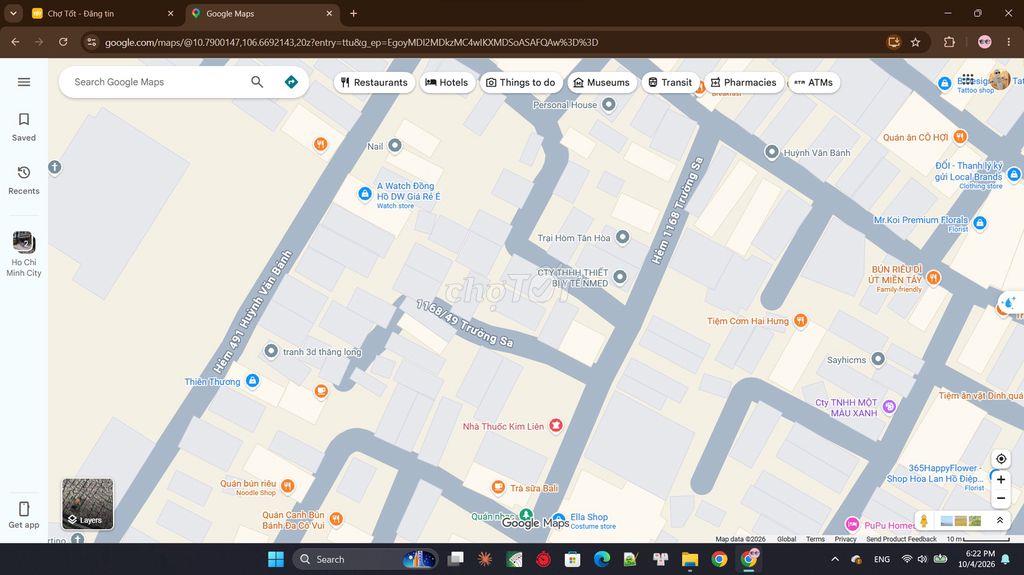The height and width of the screenshot is (575, 1024).
Task: Click Trà sữa Bali place pin
Action: pos(498,487)
